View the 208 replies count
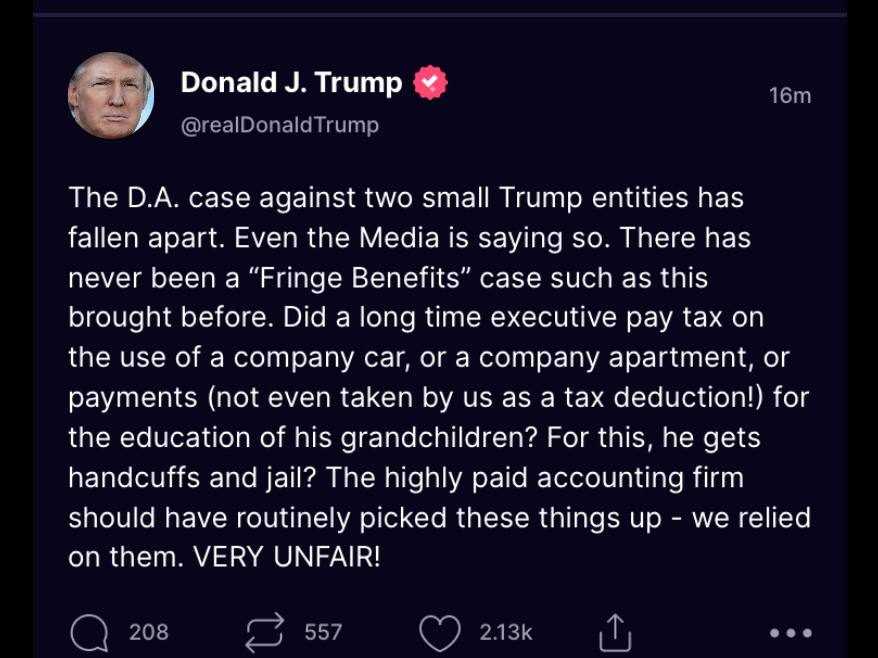The image size is (878, 658). coord(148,632)
